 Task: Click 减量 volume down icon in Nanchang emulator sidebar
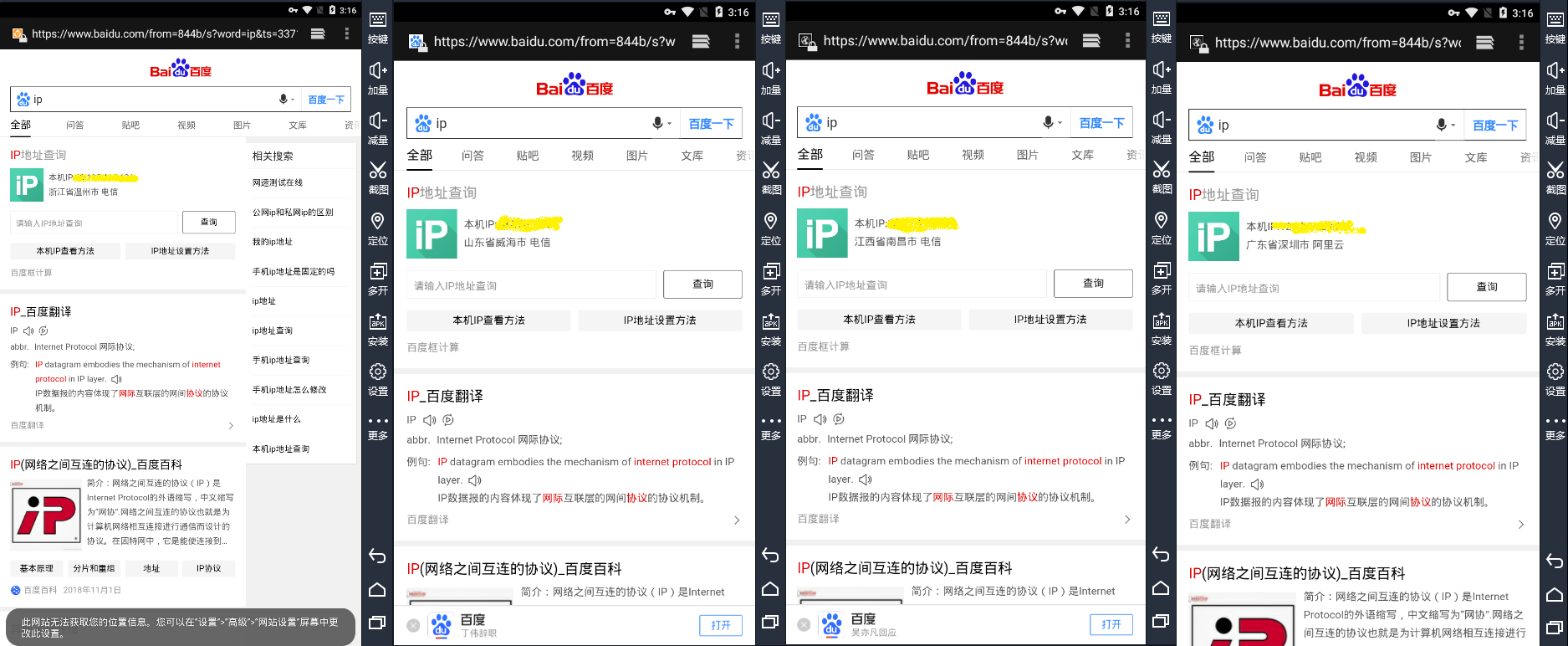tap(1162, 120)
